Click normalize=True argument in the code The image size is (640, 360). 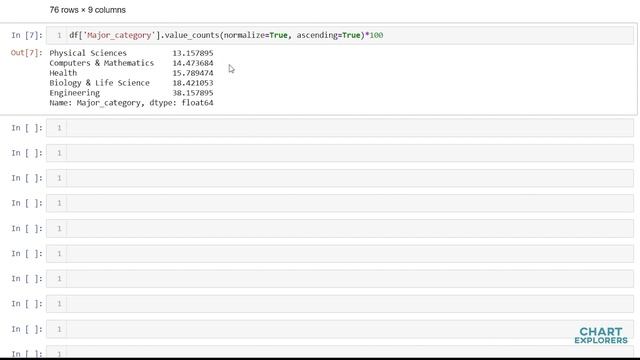[x=256, y=36]
